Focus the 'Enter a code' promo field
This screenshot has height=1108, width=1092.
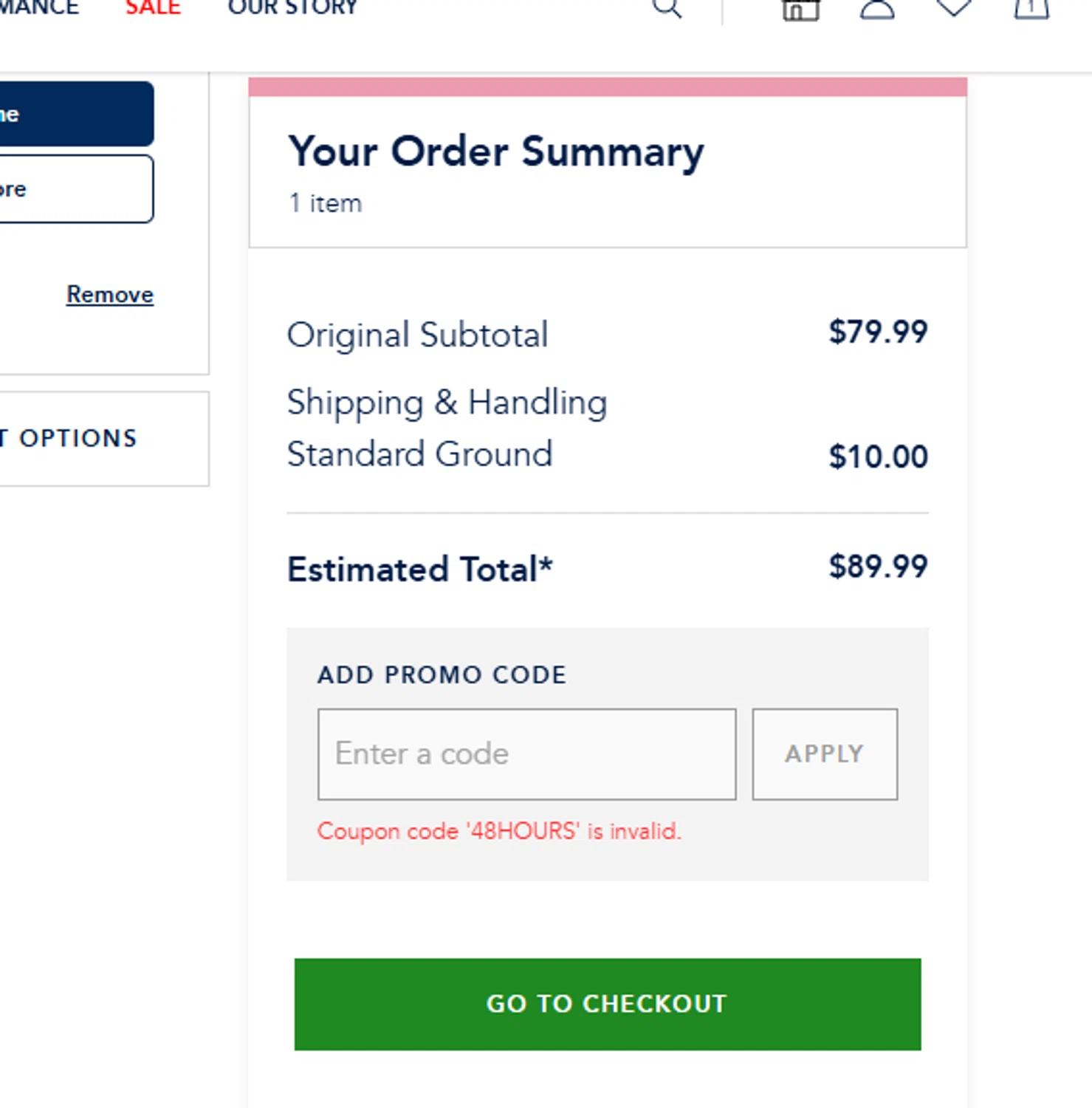pyautogui.click(x=526, y=754)
